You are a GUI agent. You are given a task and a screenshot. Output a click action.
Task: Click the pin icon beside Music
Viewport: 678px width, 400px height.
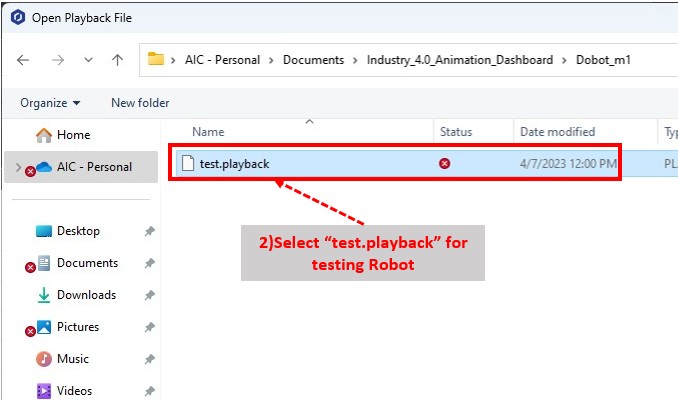click(x=149, y=359)
